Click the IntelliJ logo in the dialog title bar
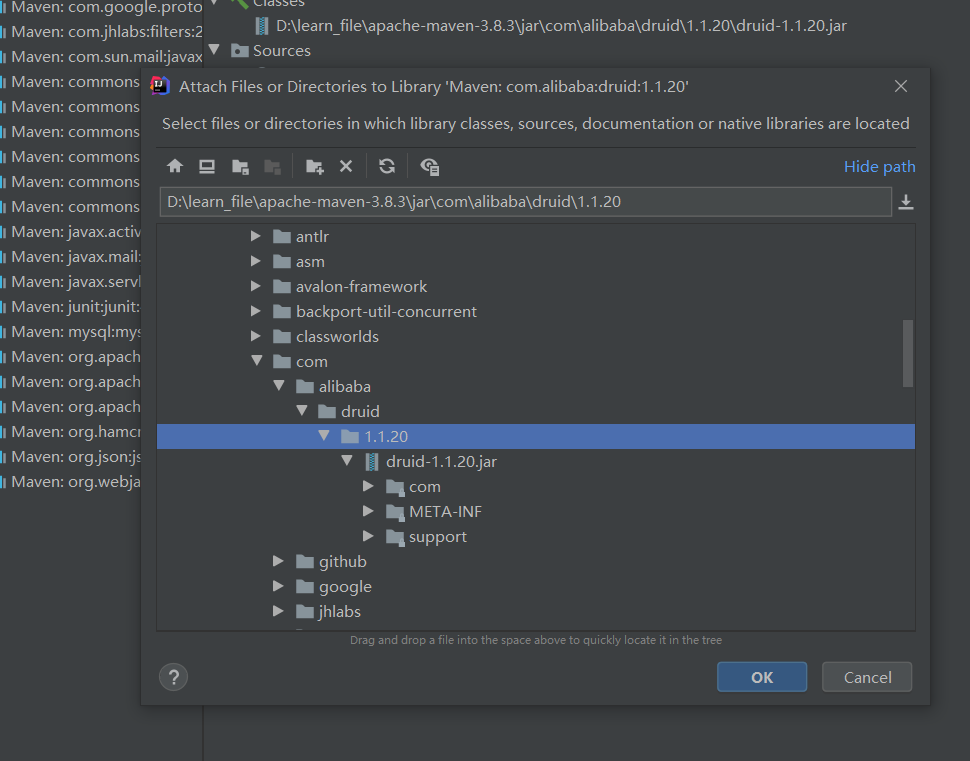This screenshot has height=761, width=970. click(x=160, y=86)
